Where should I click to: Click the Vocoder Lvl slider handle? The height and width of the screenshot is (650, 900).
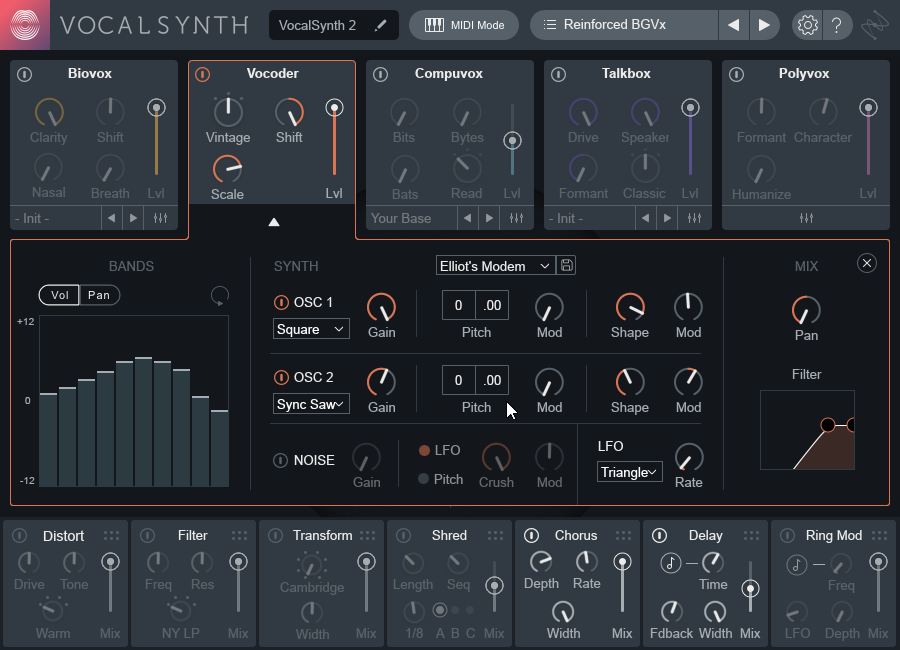[x=334, y=108]
